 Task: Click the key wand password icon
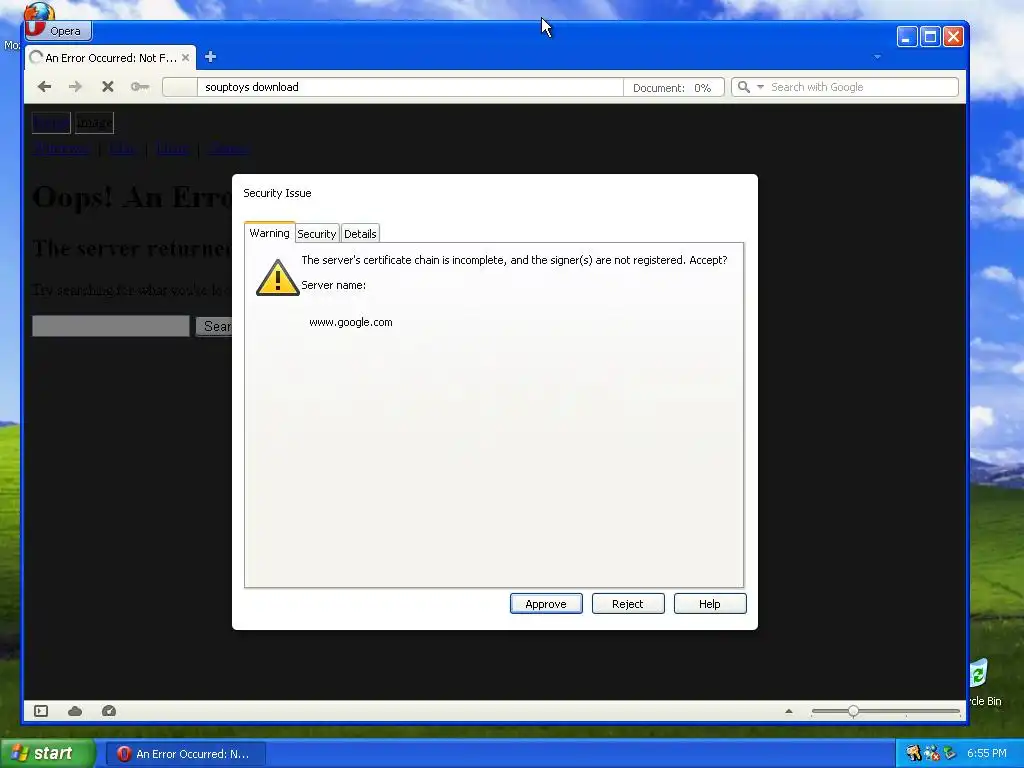coord(140,87)
